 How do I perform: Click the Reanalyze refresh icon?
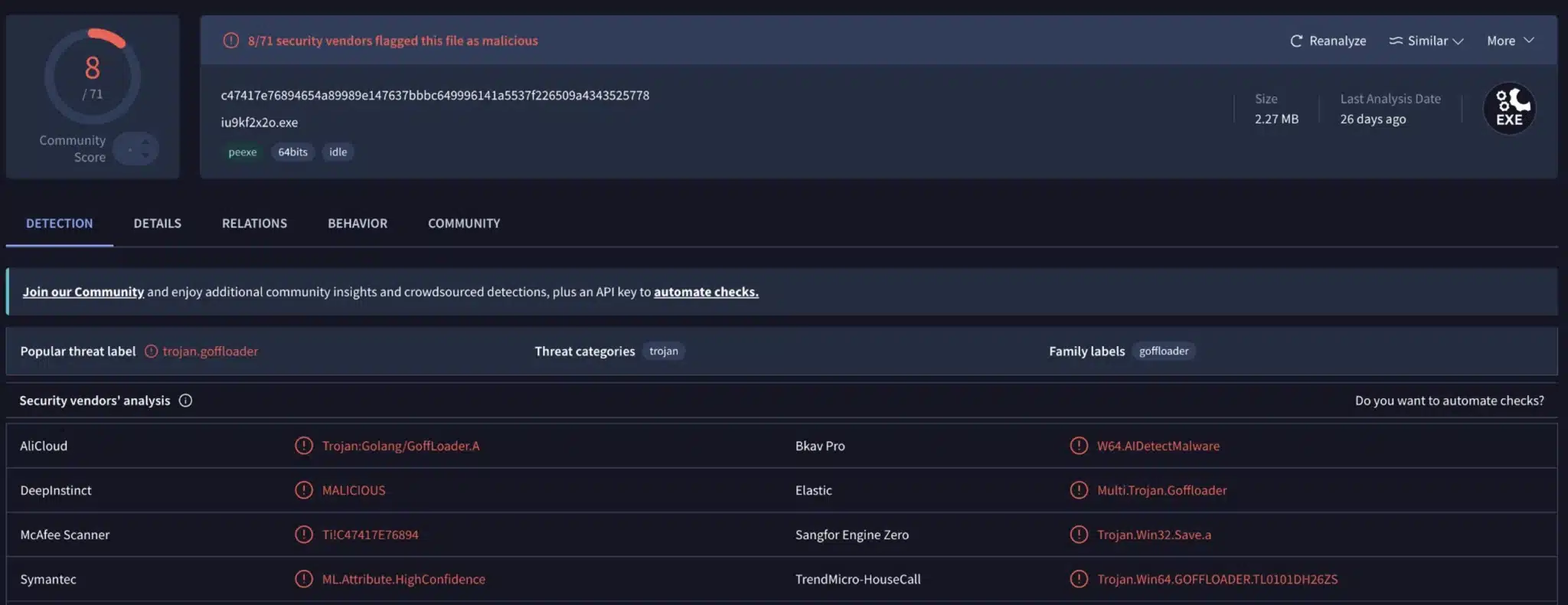coord(1295,41)
